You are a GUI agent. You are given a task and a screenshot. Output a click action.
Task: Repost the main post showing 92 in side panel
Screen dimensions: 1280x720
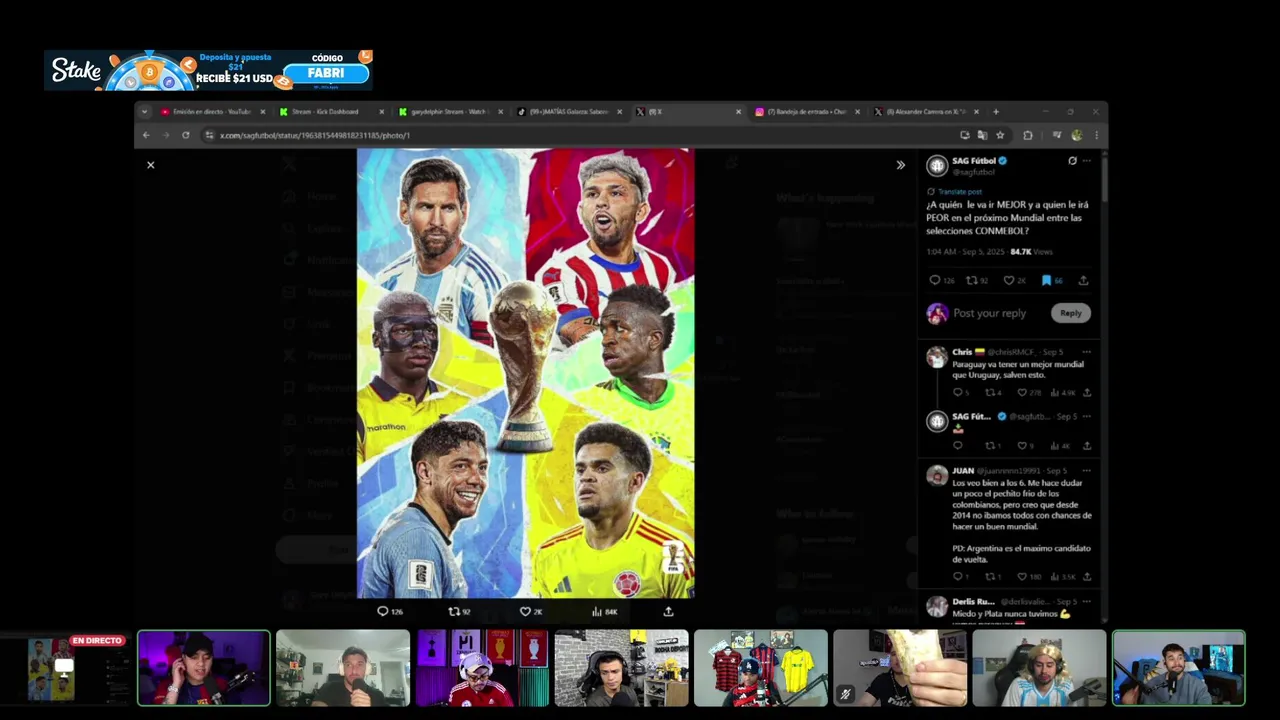pyautogui.click(x=977, y=281)
